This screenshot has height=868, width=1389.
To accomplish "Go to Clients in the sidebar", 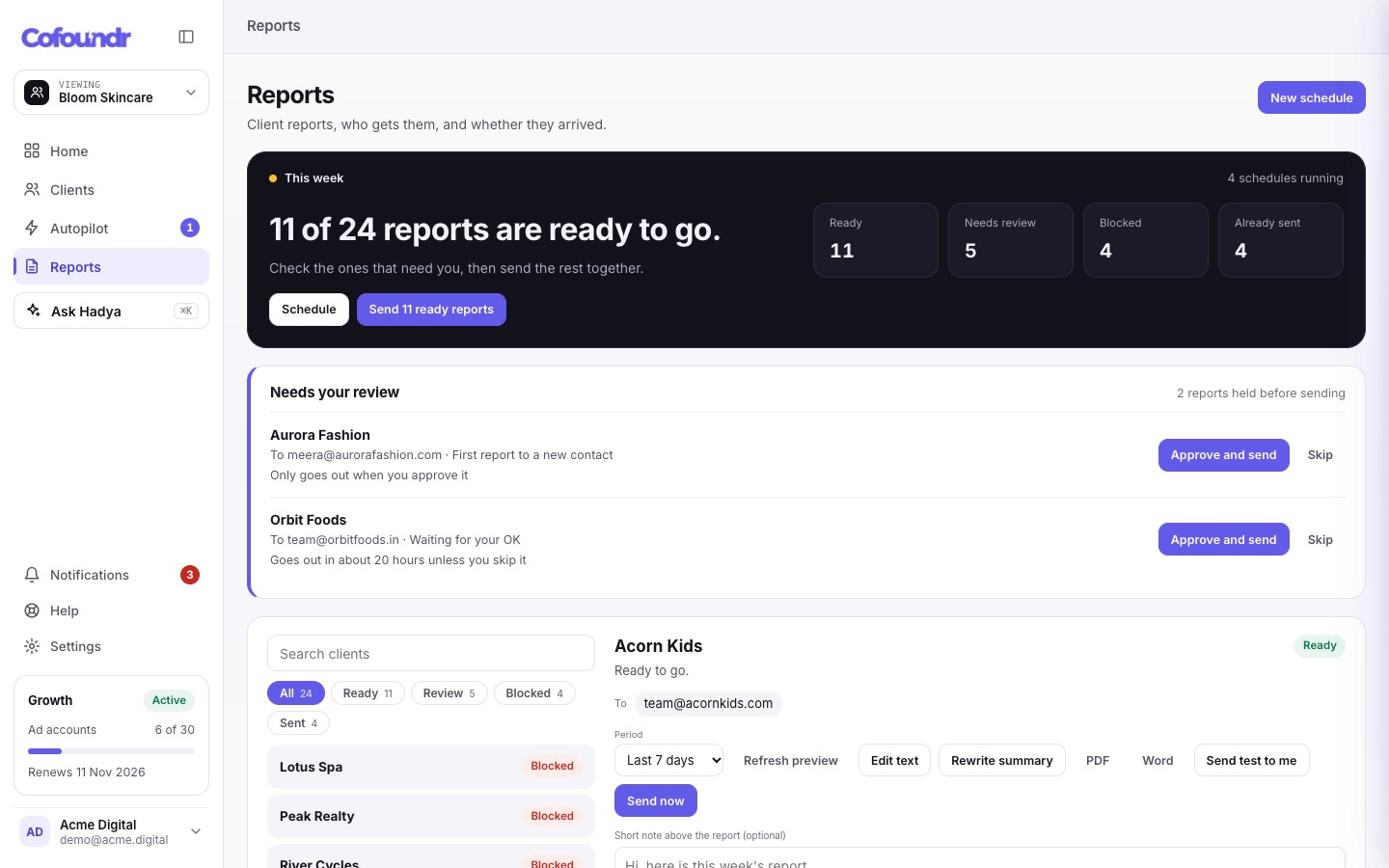I will click(111, 189).
